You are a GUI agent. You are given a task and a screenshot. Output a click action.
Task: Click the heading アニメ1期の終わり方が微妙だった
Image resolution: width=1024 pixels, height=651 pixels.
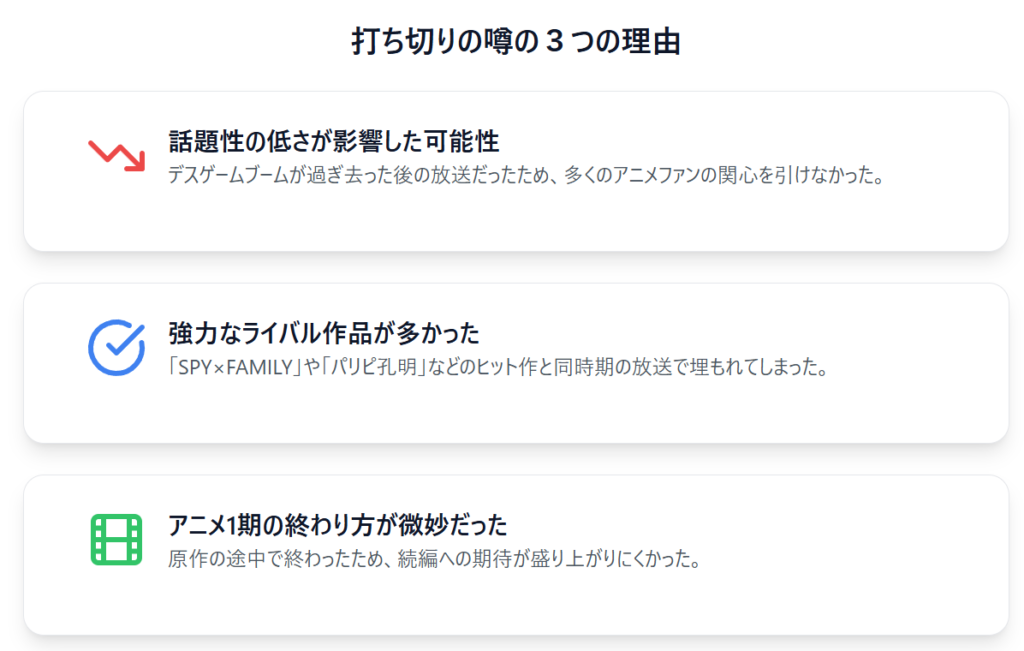[338, 524]
